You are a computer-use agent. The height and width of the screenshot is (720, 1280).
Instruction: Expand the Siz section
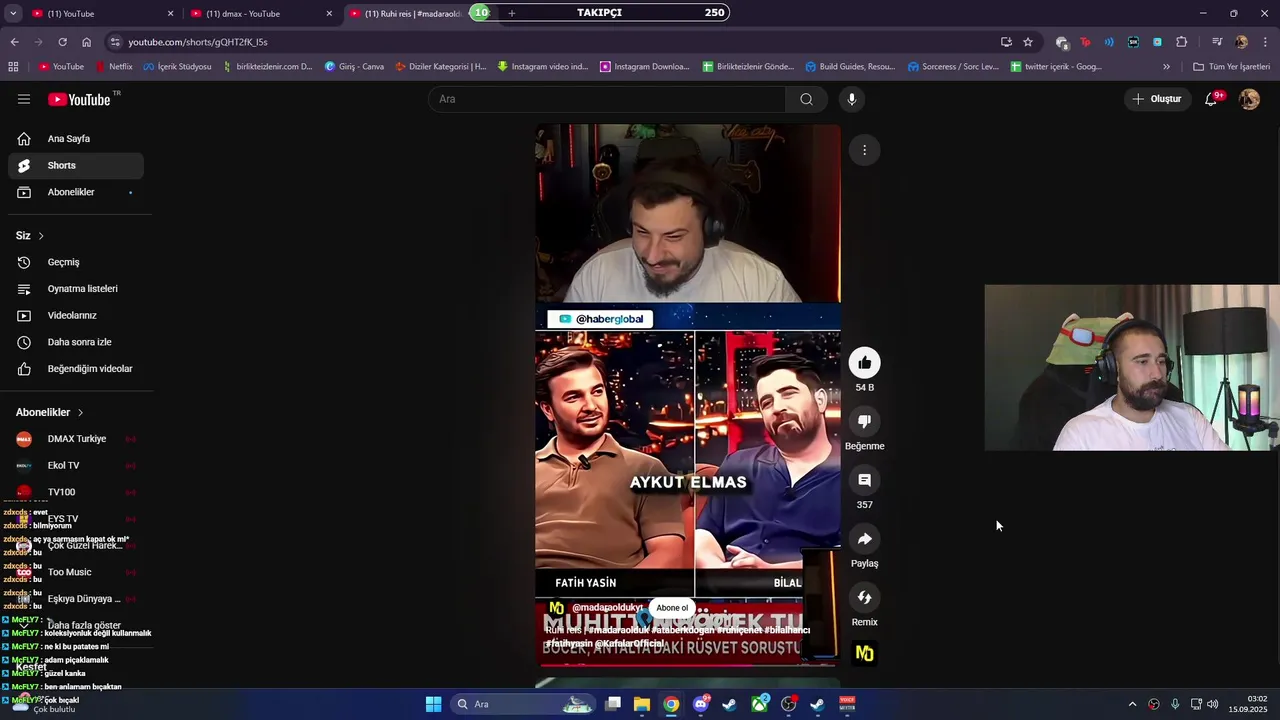pyautogui.click(x=30, y=235)
